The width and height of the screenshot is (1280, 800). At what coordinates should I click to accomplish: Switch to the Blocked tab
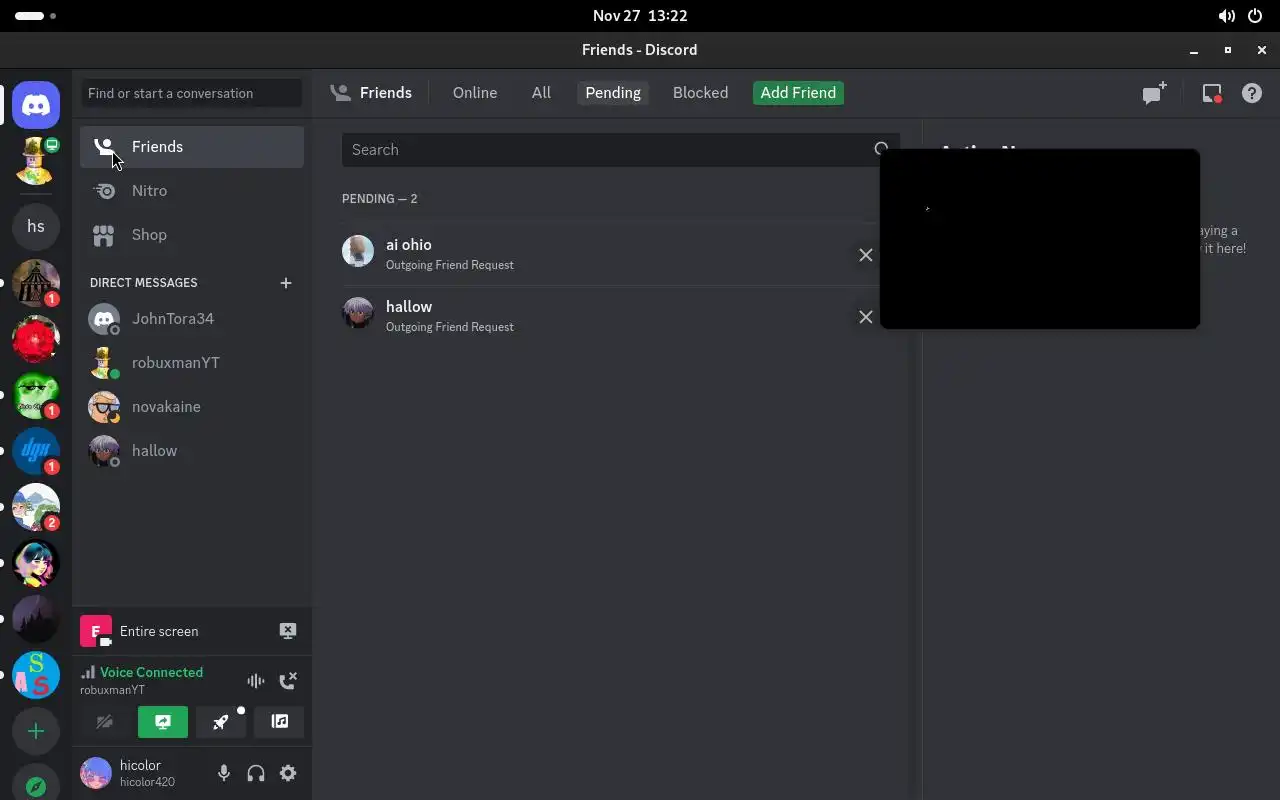click(x=700, y=93)
